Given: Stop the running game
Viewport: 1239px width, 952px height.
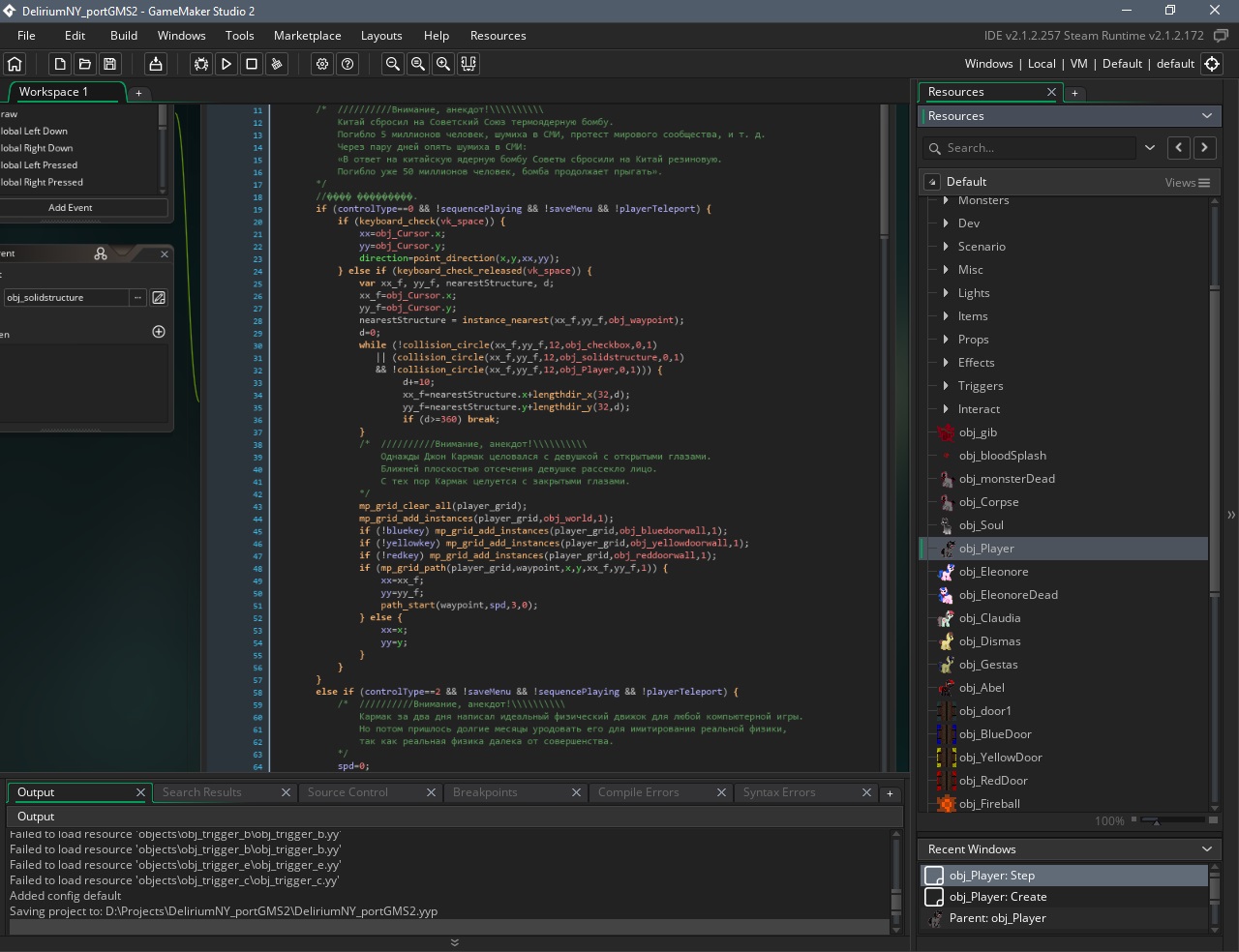Looking at the screenshot, I should (x=252, y=64).
